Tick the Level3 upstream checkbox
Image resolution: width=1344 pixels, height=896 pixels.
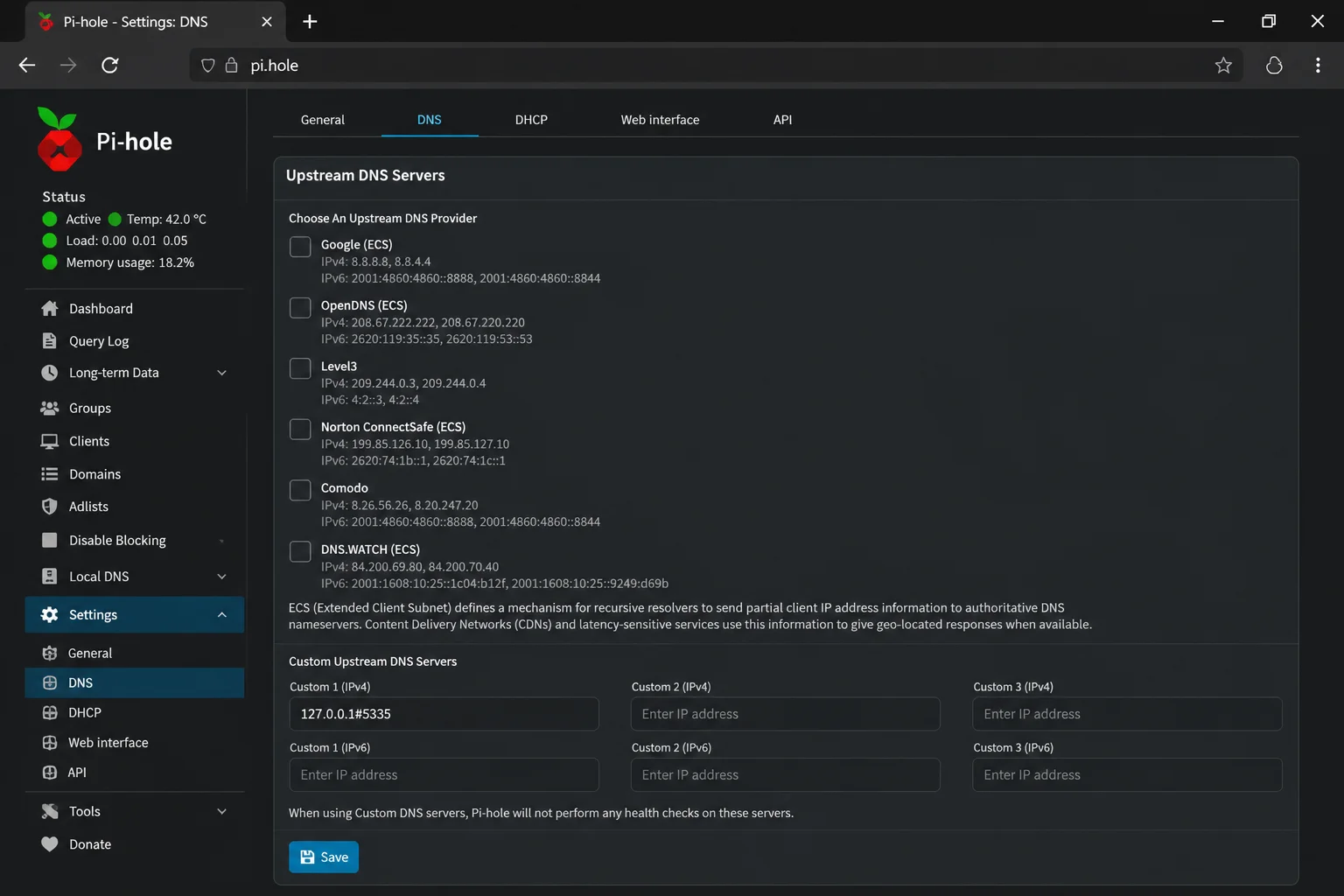(x=300, y=368)
